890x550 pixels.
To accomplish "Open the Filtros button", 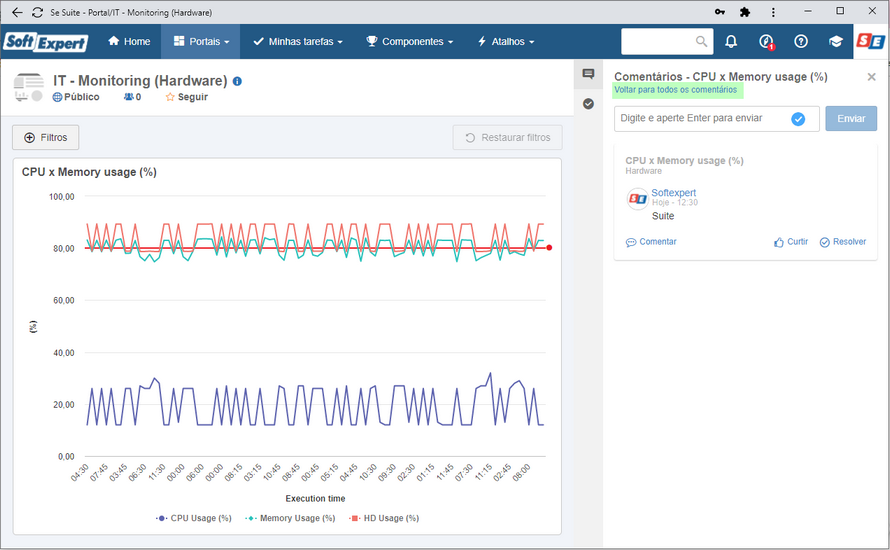I will click(x=45, y=137).
